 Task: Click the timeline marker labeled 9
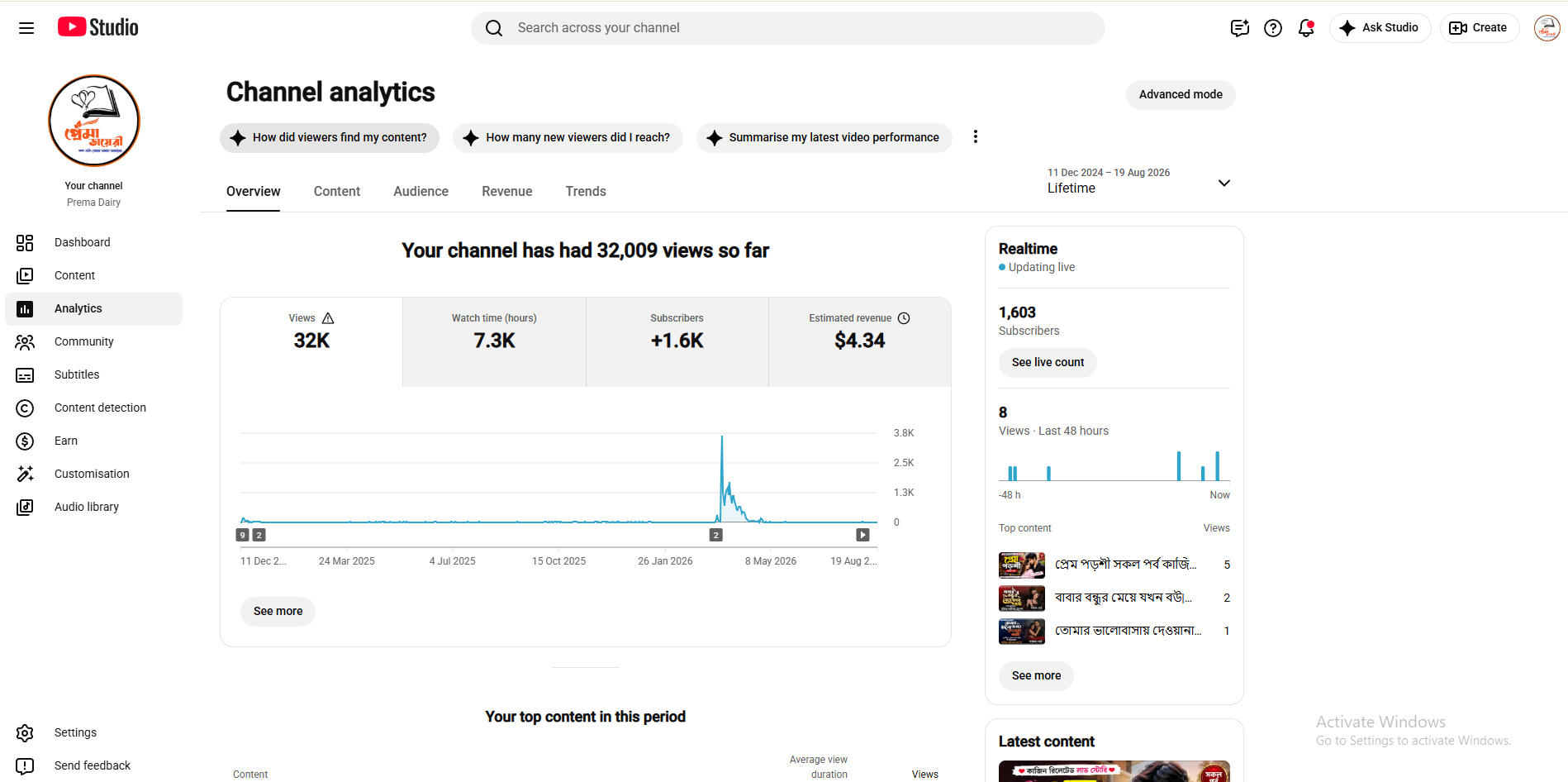[243, 535]
